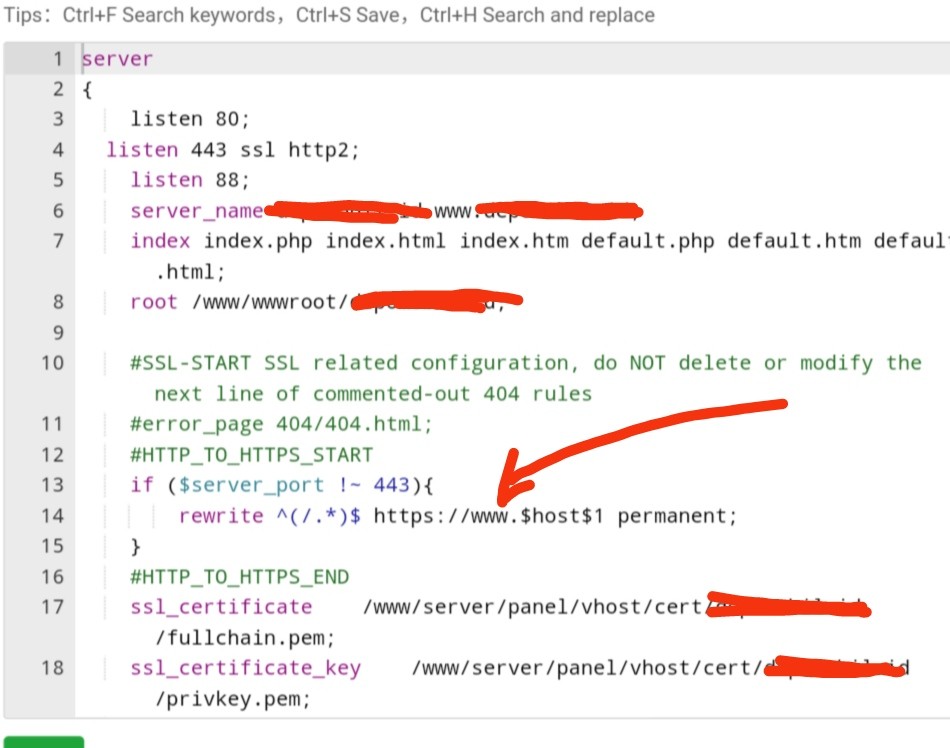Click '/fullchain.pem;' wrapped text
This screenshot has width=950, height=748.
pos(245,638)
